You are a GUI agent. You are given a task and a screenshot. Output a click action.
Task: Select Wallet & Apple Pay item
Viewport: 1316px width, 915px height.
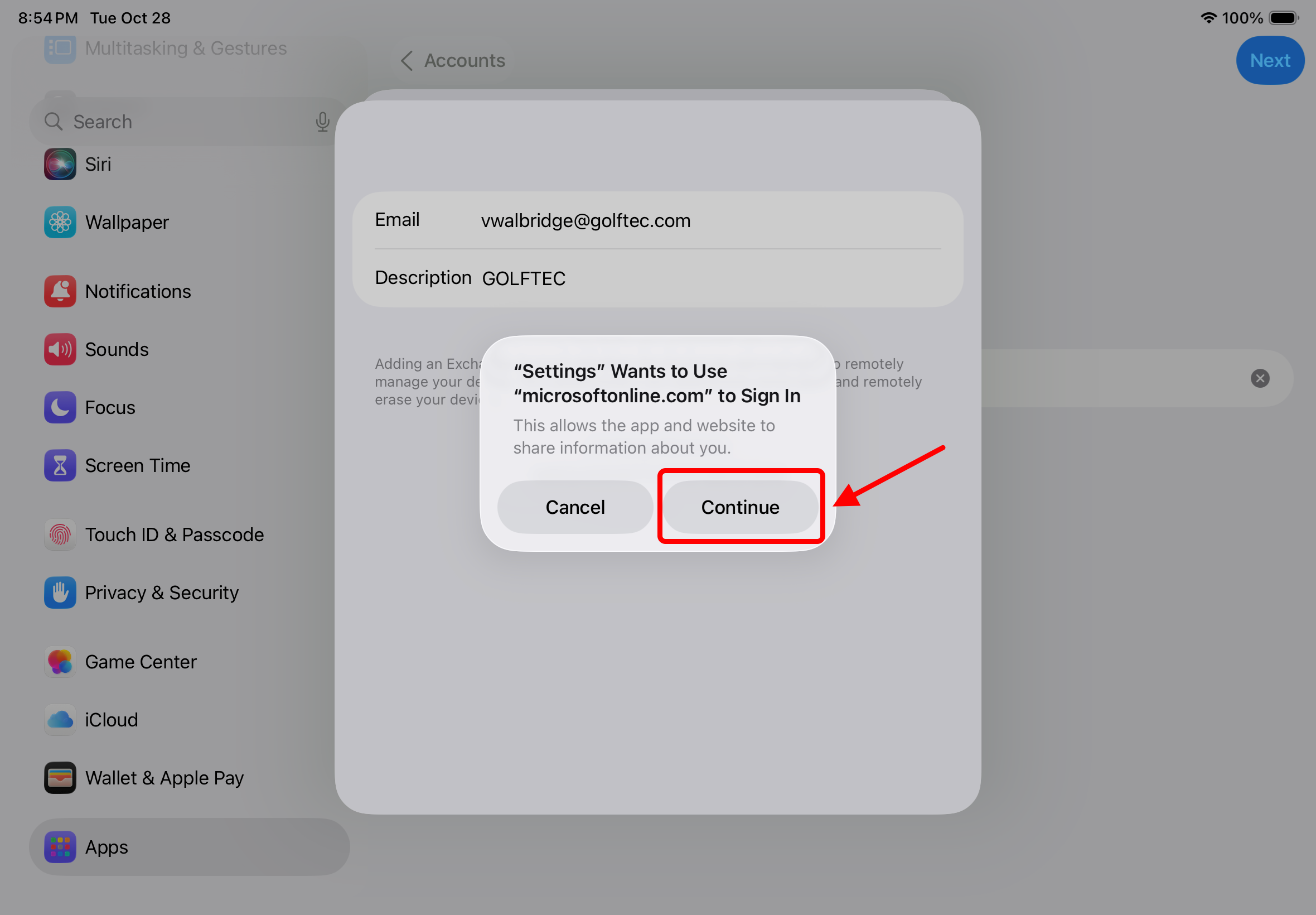[x=164, y=778]
